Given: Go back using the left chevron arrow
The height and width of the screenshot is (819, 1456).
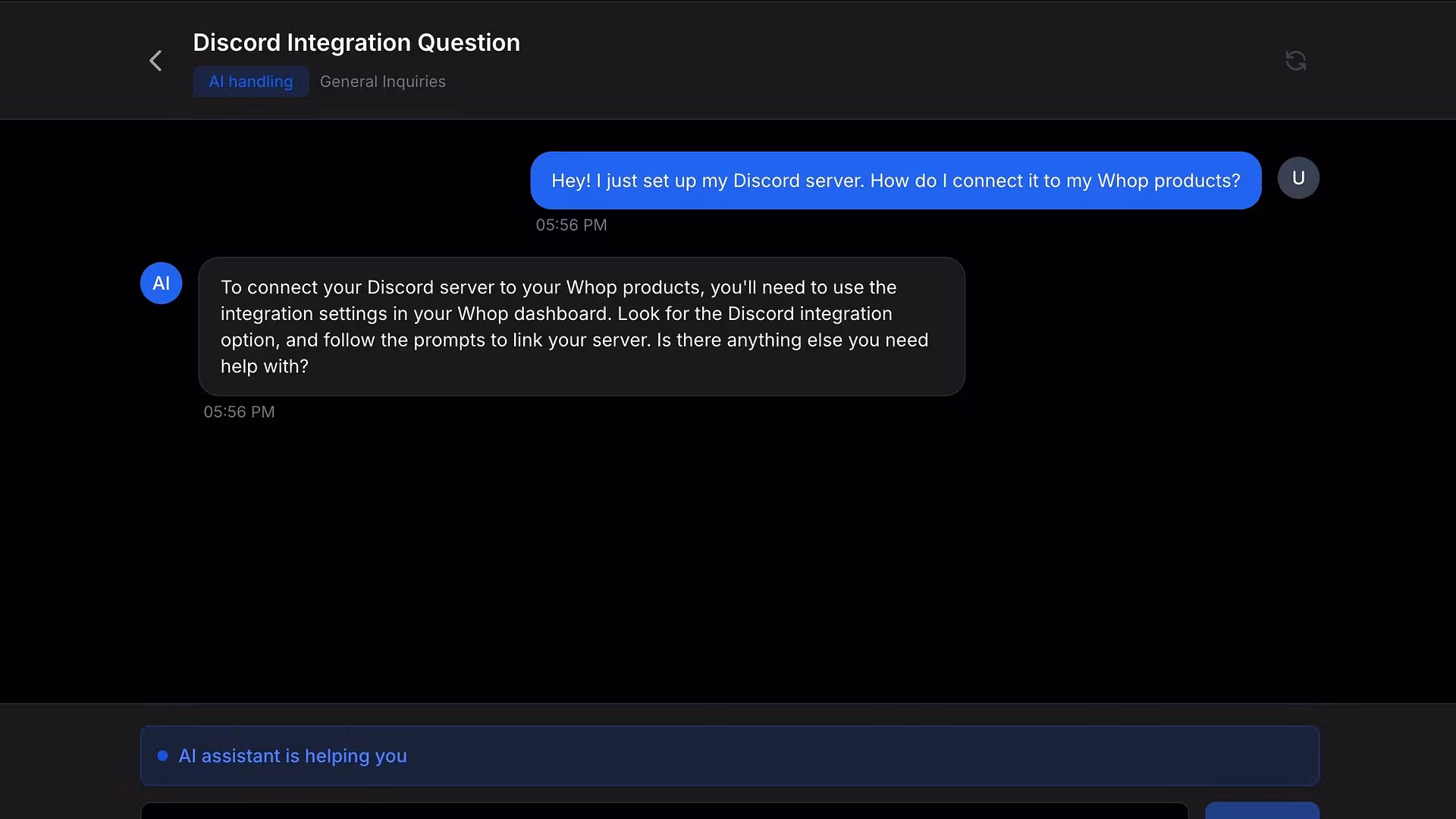Looking at the screenshot, I should click(x=155, y=61).
